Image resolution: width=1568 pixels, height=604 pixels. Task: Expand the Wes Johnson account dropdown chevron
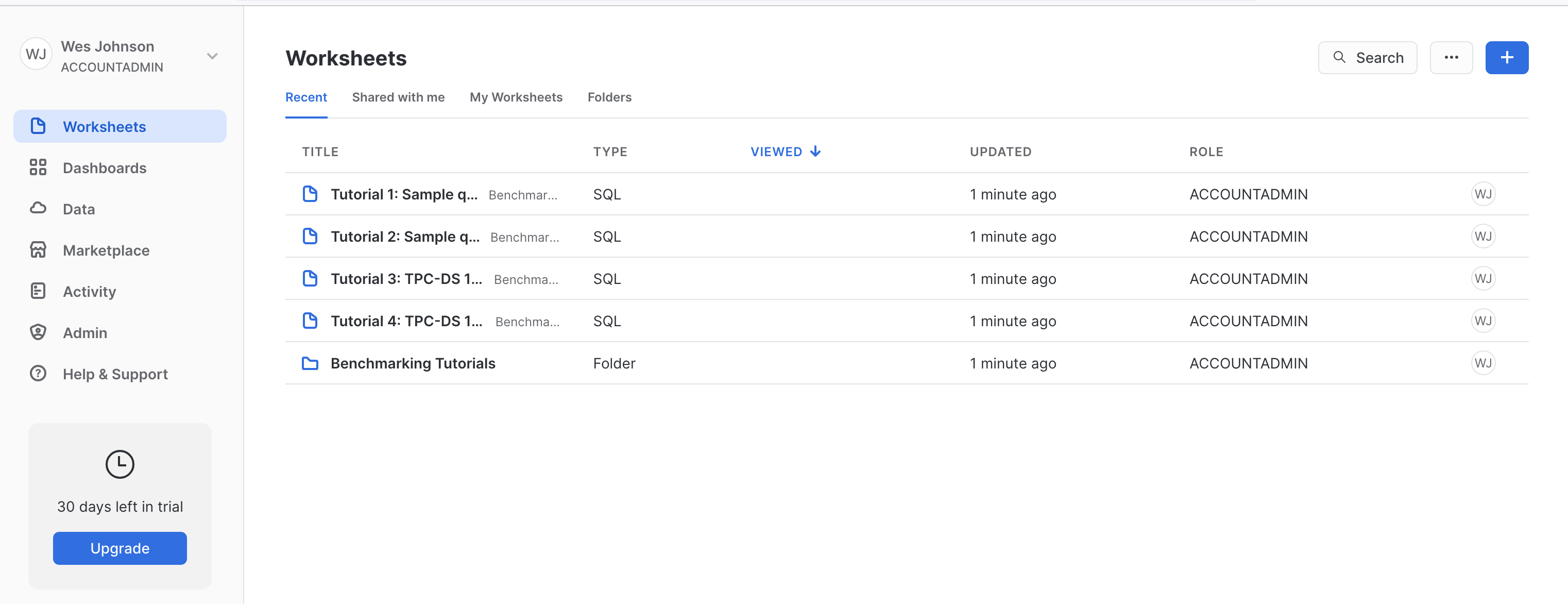point(212,56)
